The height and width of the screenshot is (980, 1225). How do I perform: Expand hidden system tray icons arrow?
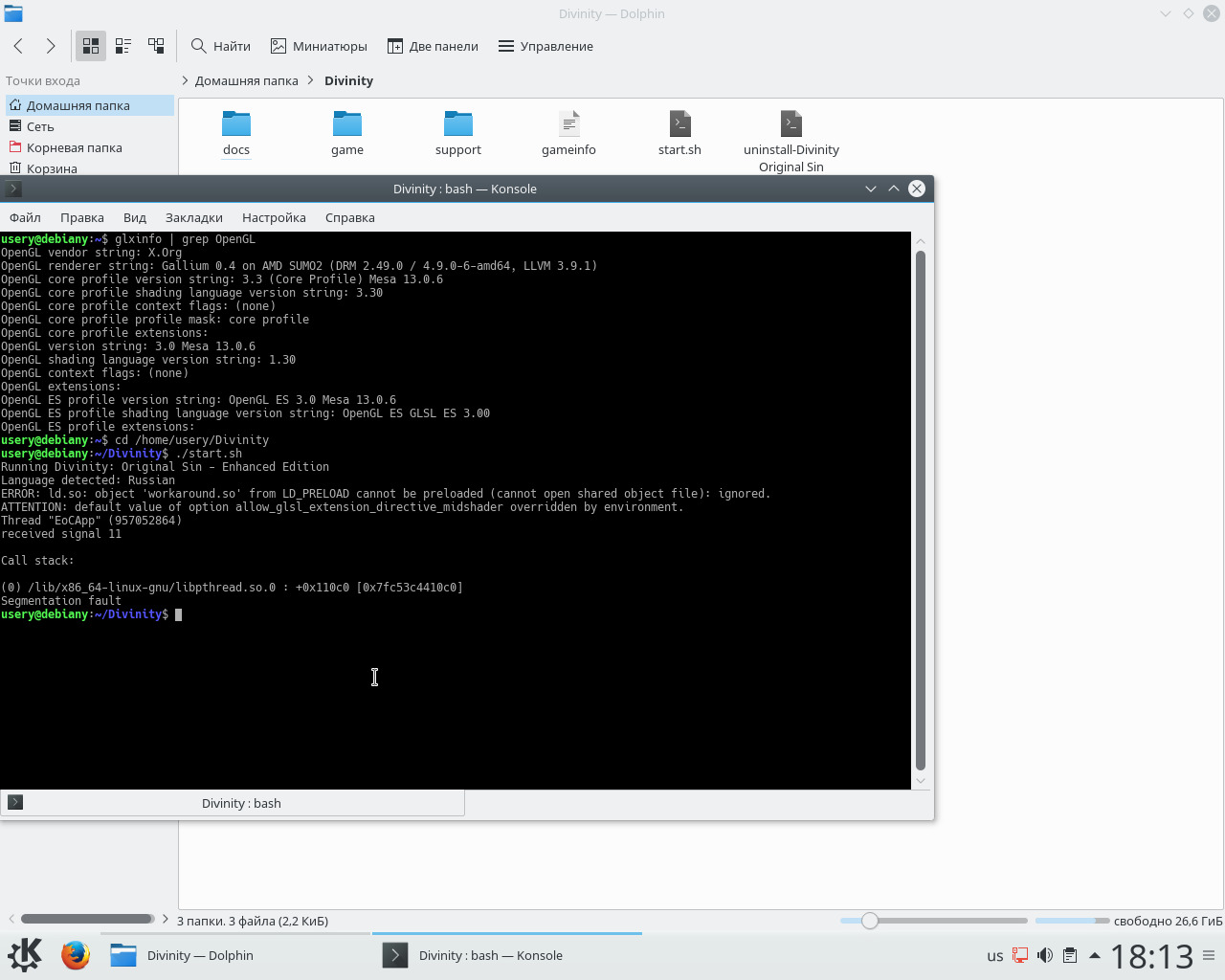coord(1095,955)
